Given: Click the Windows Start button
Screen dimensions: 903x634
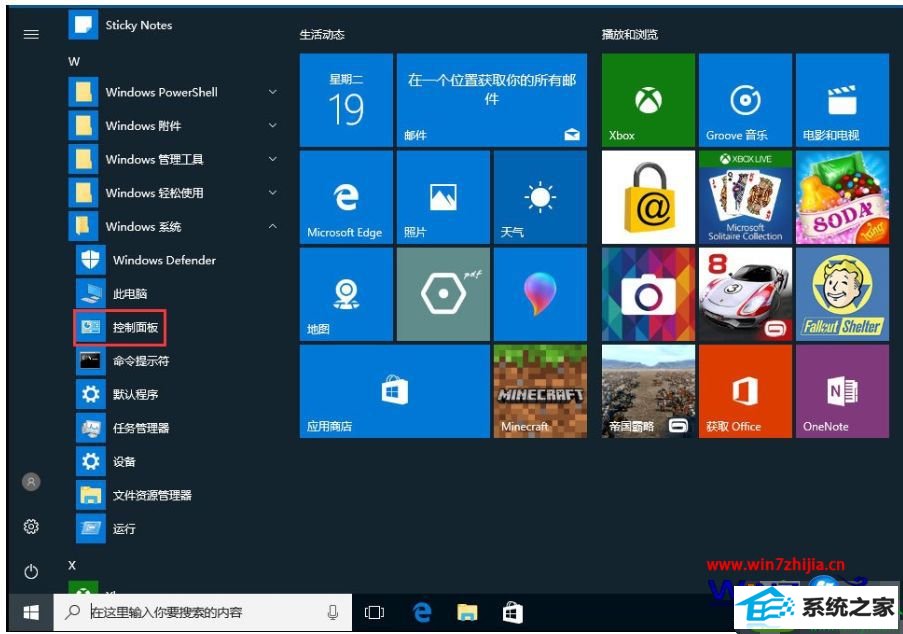Looking at the screenshot, I should (31, 612).
